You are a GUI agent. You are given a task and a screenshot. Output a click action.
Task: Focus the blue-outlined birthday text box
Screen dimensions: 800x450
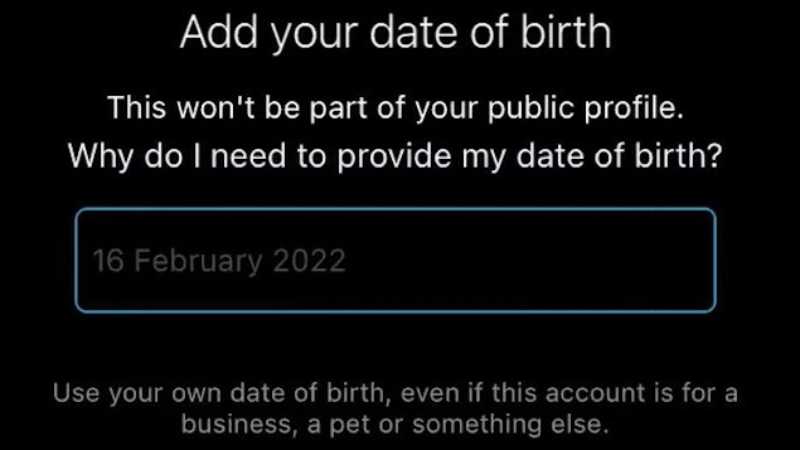pyautogui.click(x=395, y=260)
